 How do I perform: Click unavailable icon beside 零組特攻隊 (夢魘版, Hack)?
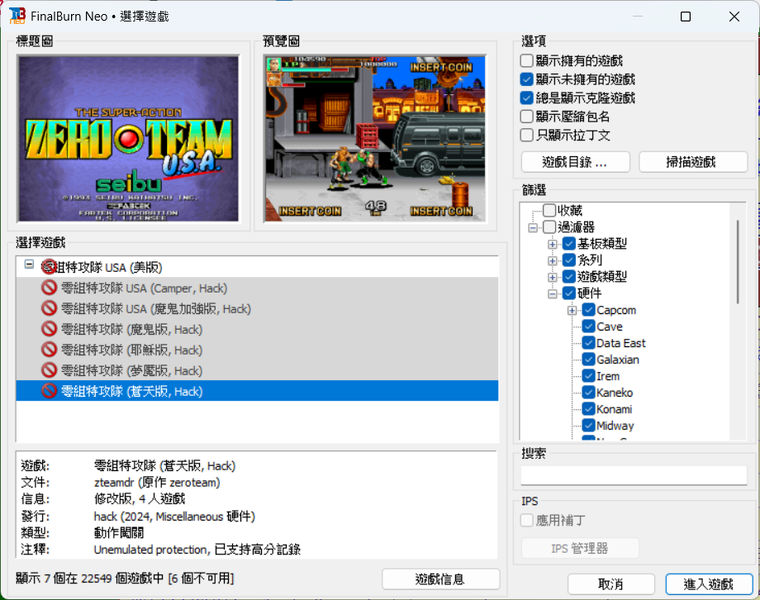pos(49,370)
